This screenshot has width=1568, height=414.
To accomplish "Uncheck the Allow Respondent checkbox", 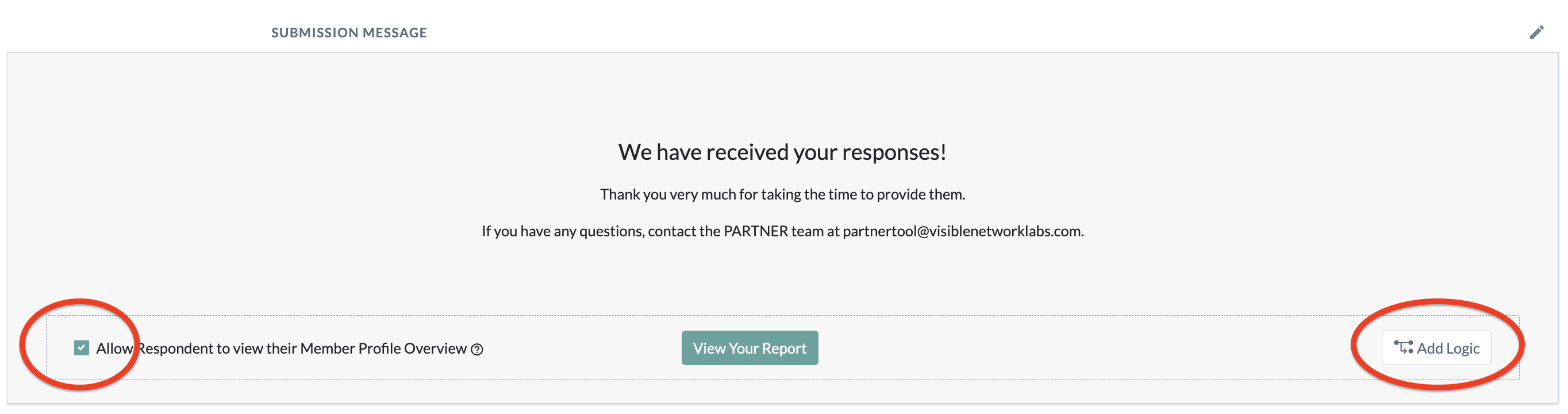I will coord(82,348).
